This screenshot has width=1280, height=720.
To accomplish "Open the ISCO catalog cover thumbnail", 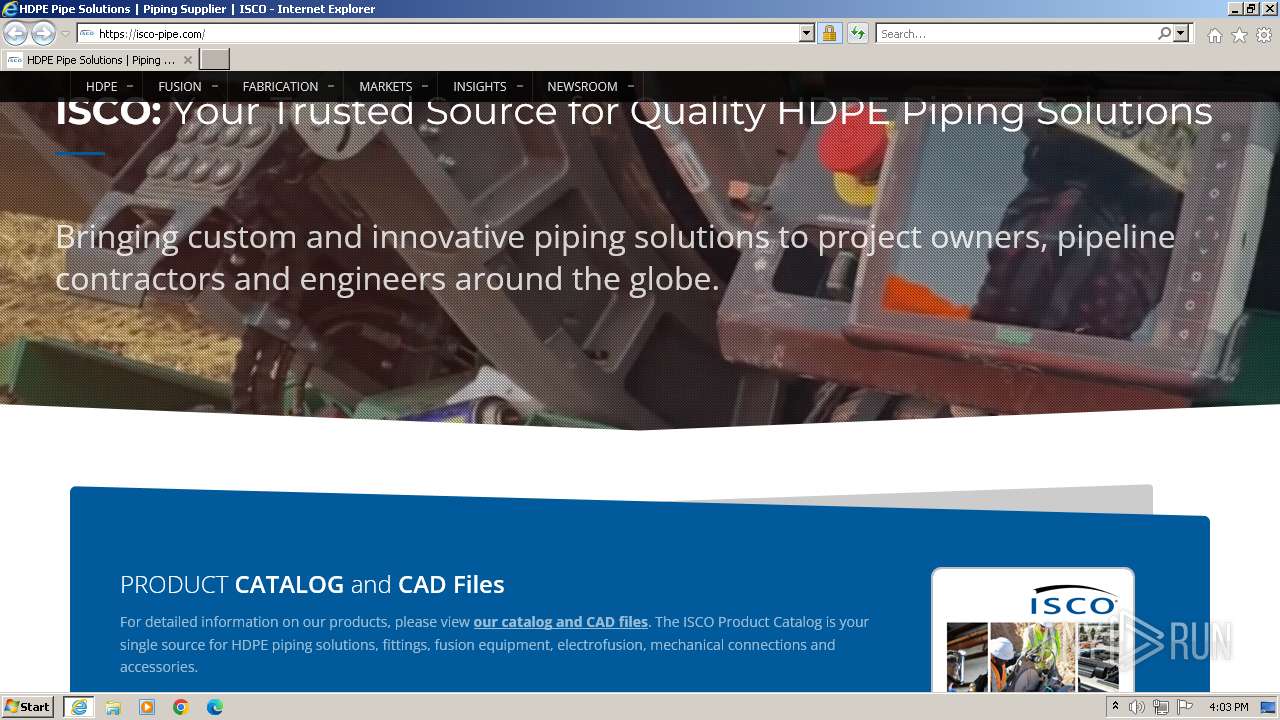I will tap(1033, 630).
